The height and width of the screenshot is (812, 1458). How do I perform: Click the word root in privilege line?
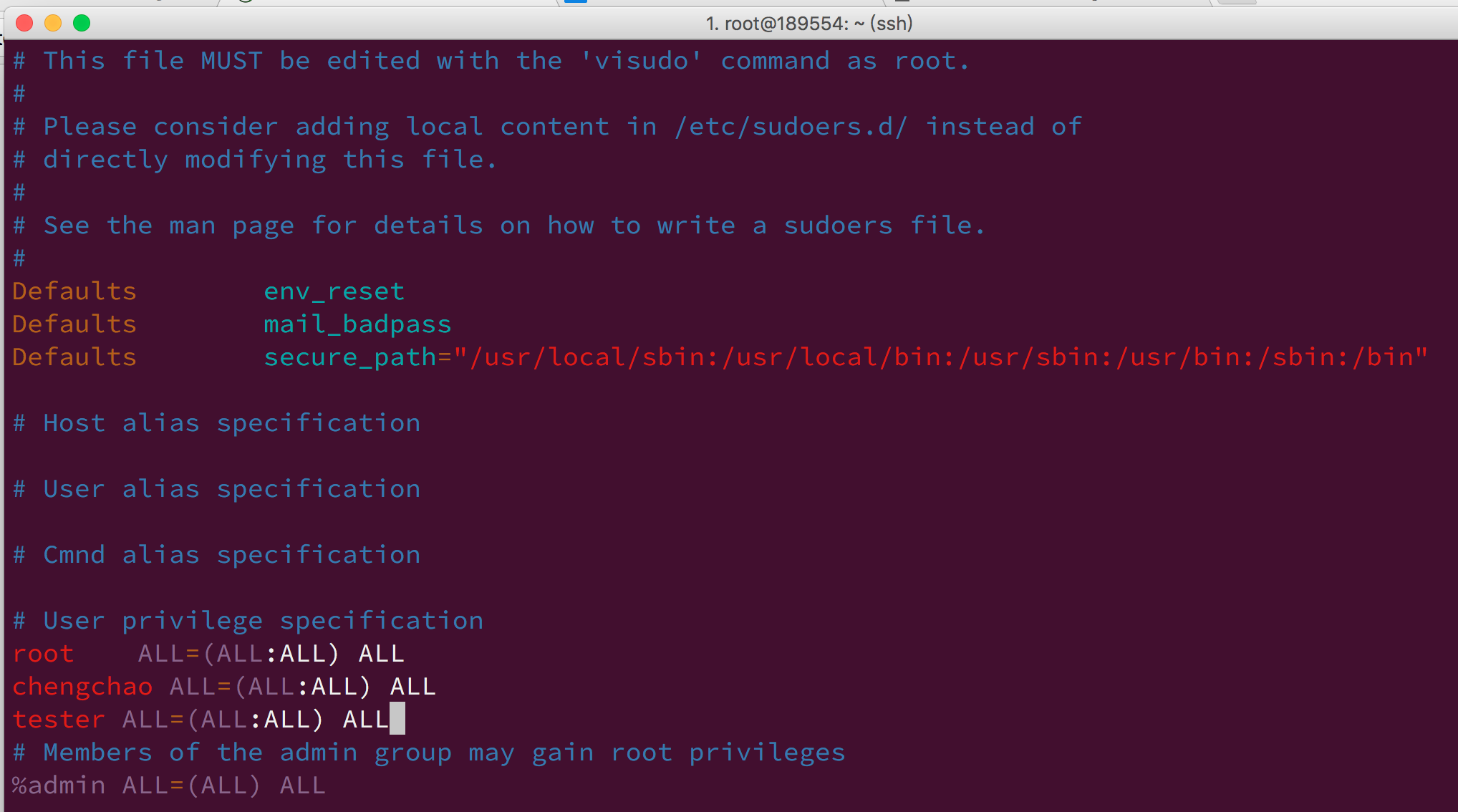44,654
